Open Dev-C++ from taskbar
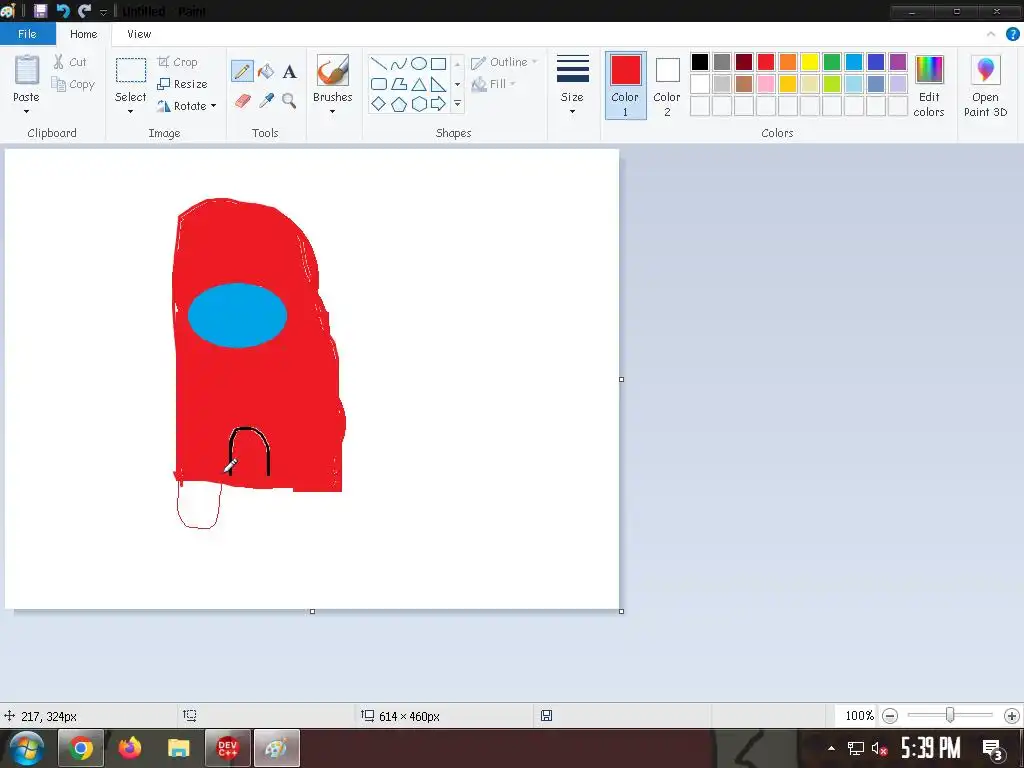Viewport: 1024px width, 768px height. click(227, 748)
